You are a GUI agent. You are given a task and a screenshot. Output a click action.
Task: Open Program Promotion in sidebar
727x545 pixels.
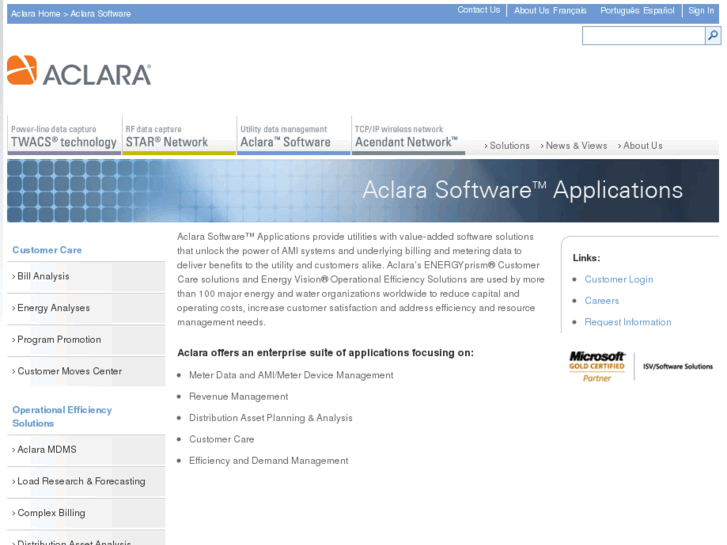tap(86, 340)
